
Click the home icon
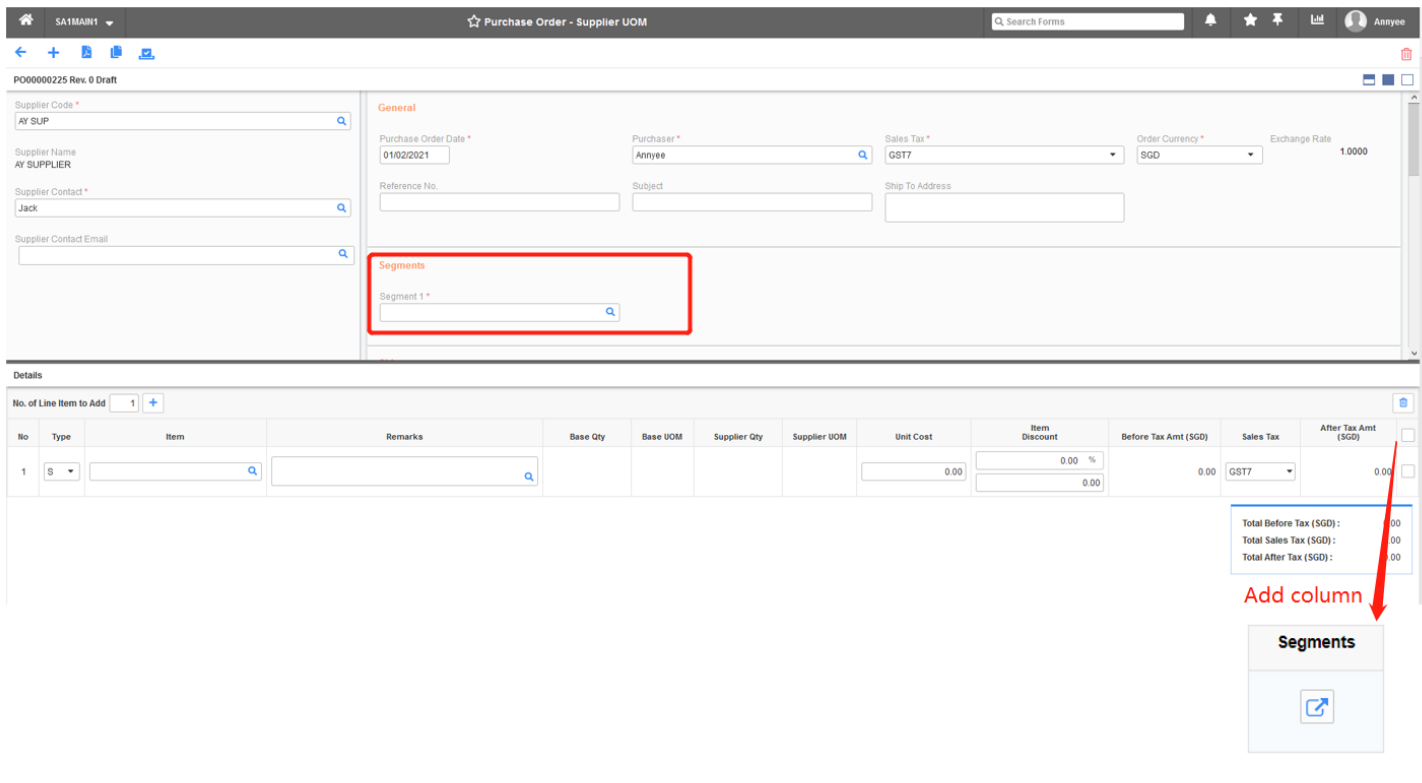(24, 20)
